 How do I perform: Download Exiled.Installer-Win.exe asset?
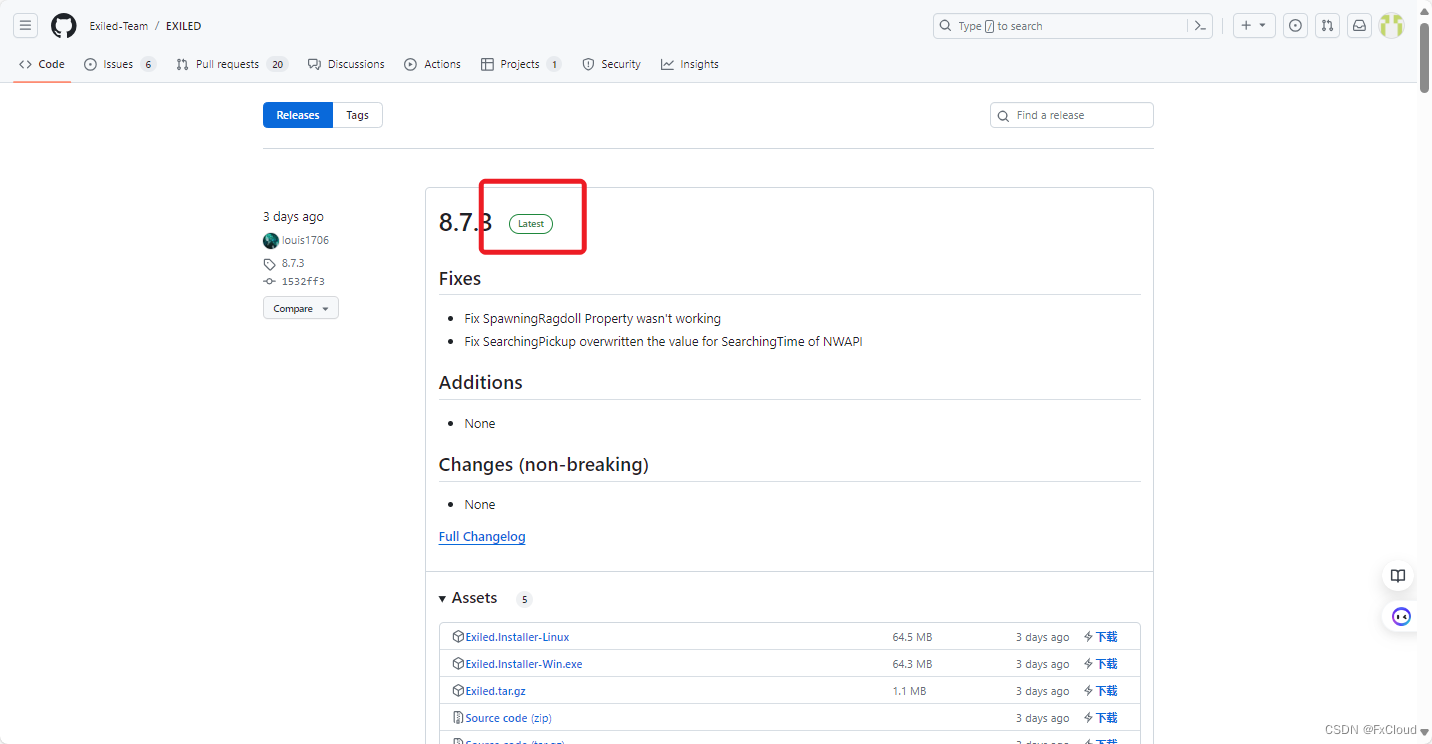[524, 664]
